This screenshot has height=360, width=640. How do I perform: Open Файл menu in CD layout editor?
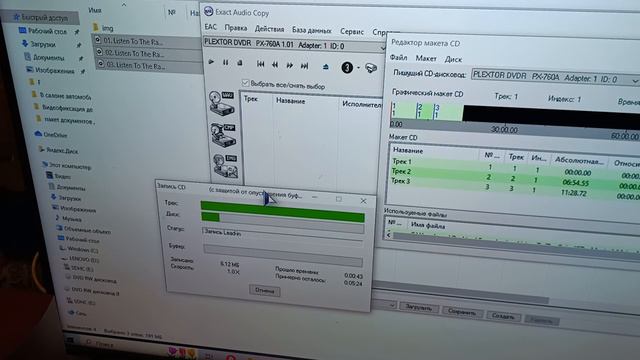pos(398,58)
